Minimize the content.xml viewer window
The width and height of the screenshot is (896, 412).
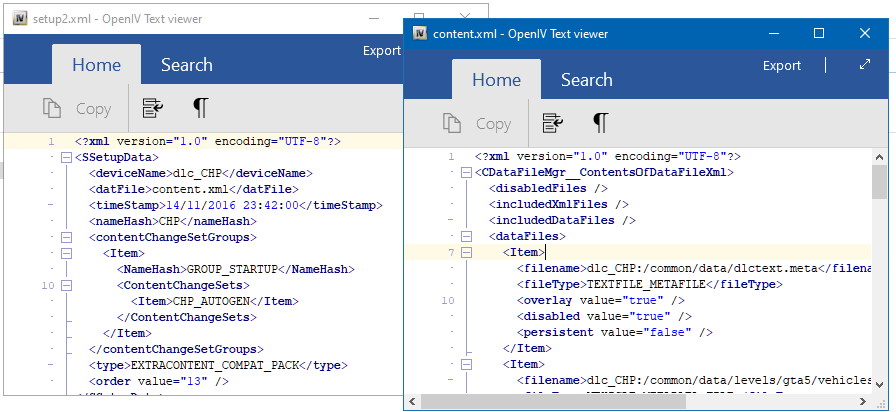coord(772,34)
